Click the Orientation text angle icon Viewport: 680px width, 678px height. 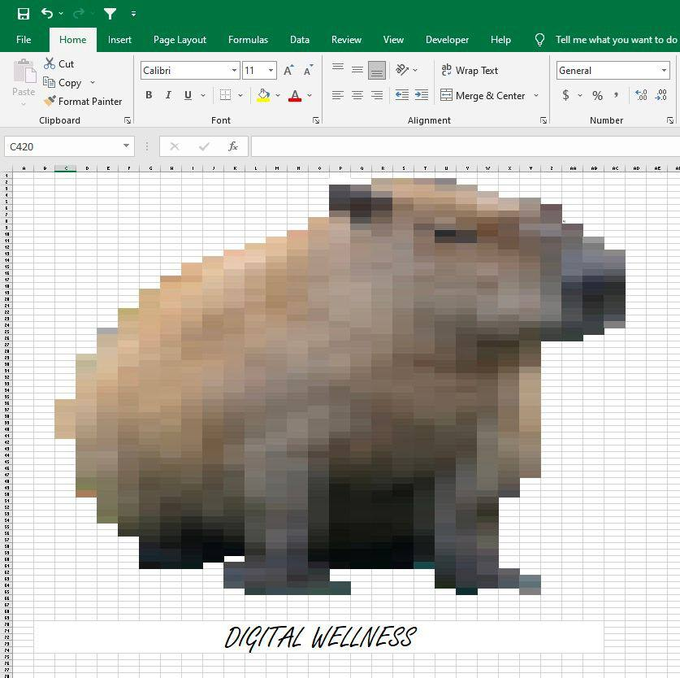pos(402,70)
